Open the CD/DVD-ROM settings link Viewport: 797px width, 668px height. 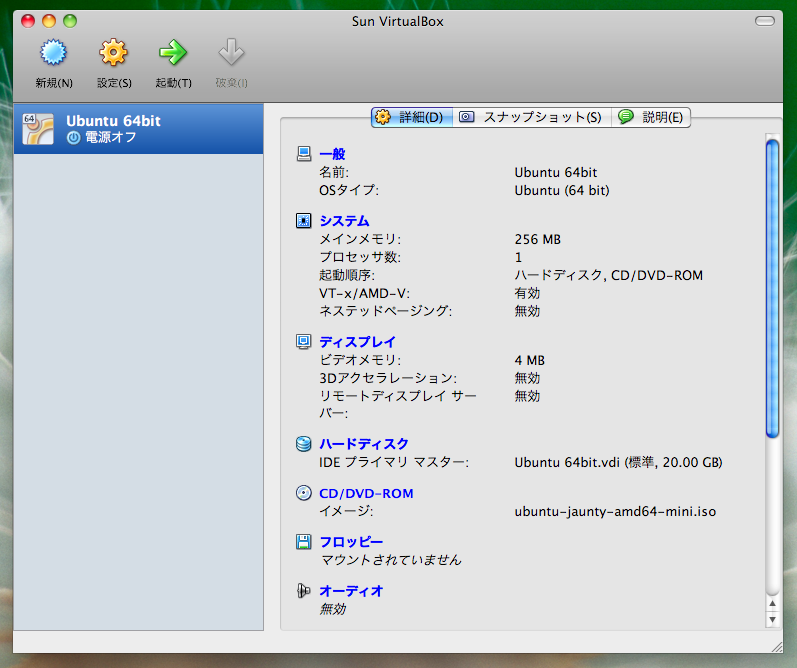[366, 493]
